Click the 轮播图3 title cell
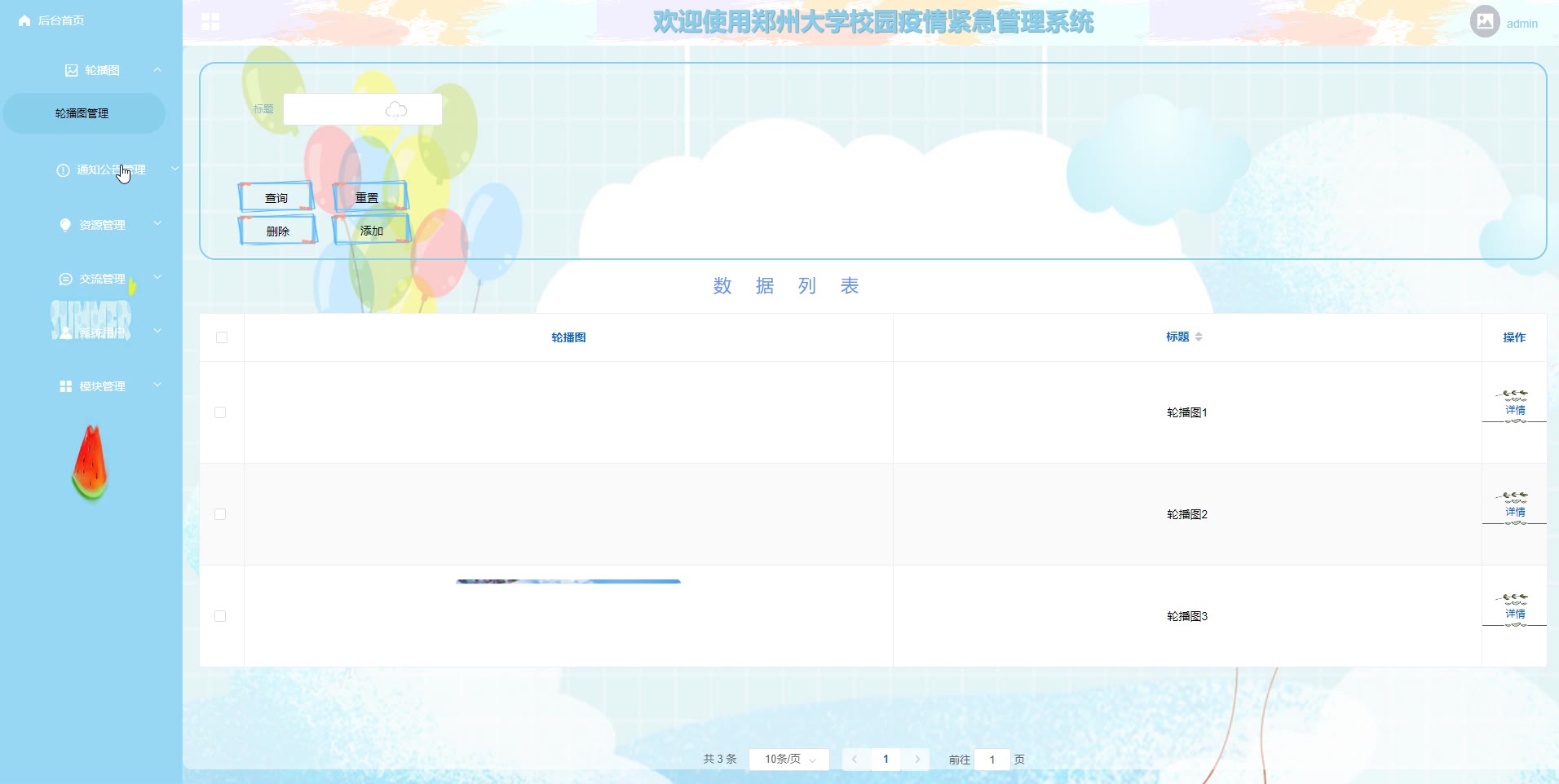This screenshot has height=784, width=1559. (x=1187, y=616)
